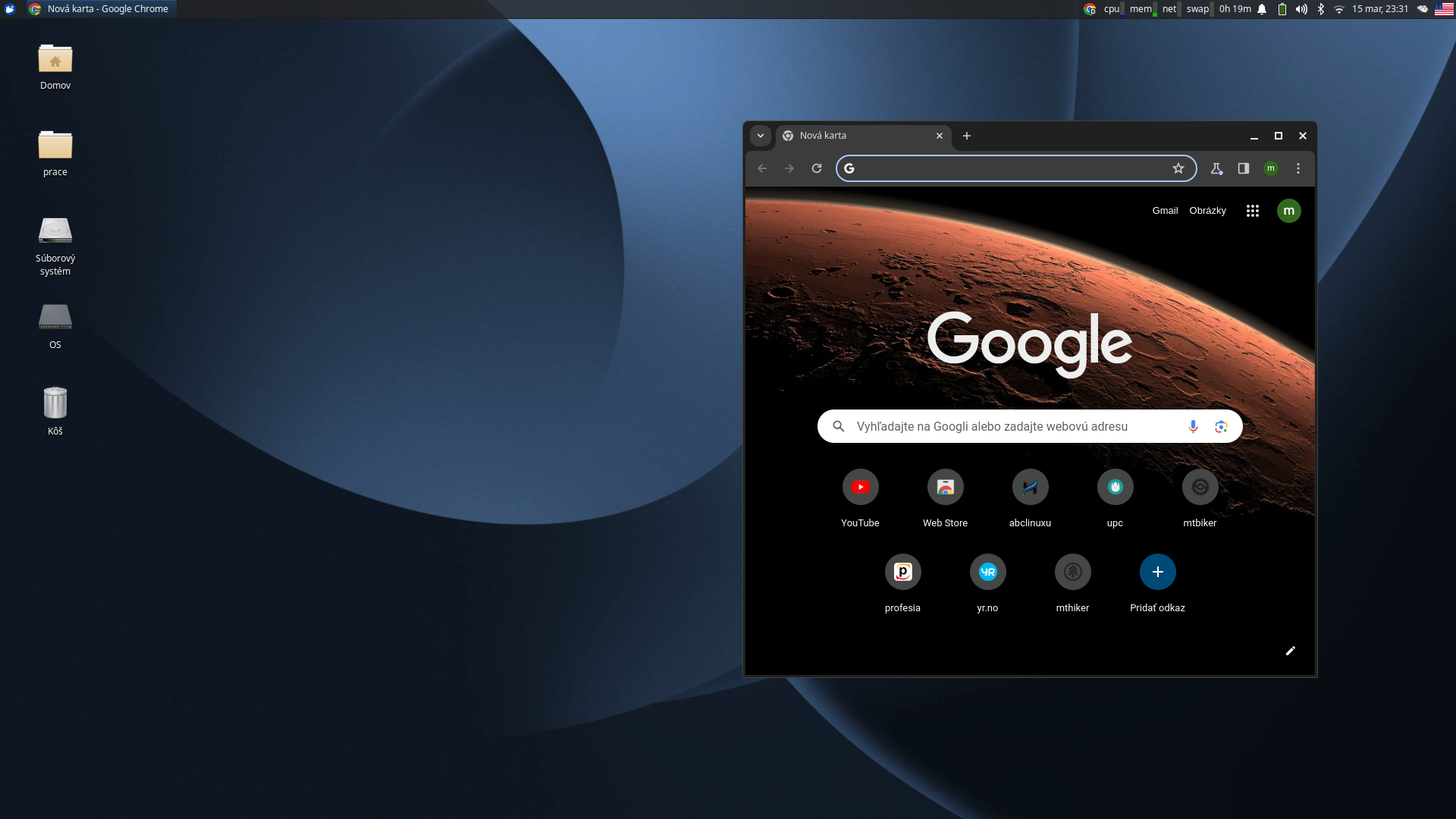Customize Chrome with the pencil icon

[1291, 651]
